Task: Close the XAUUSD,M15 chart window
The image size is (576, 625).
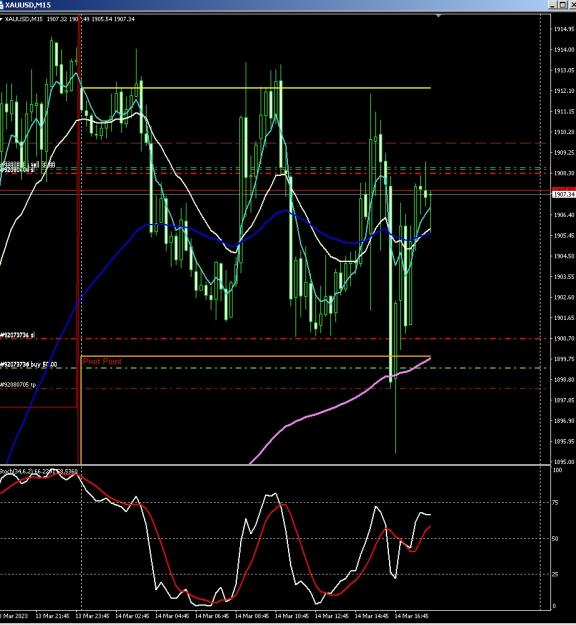Action: coord(572,5)
